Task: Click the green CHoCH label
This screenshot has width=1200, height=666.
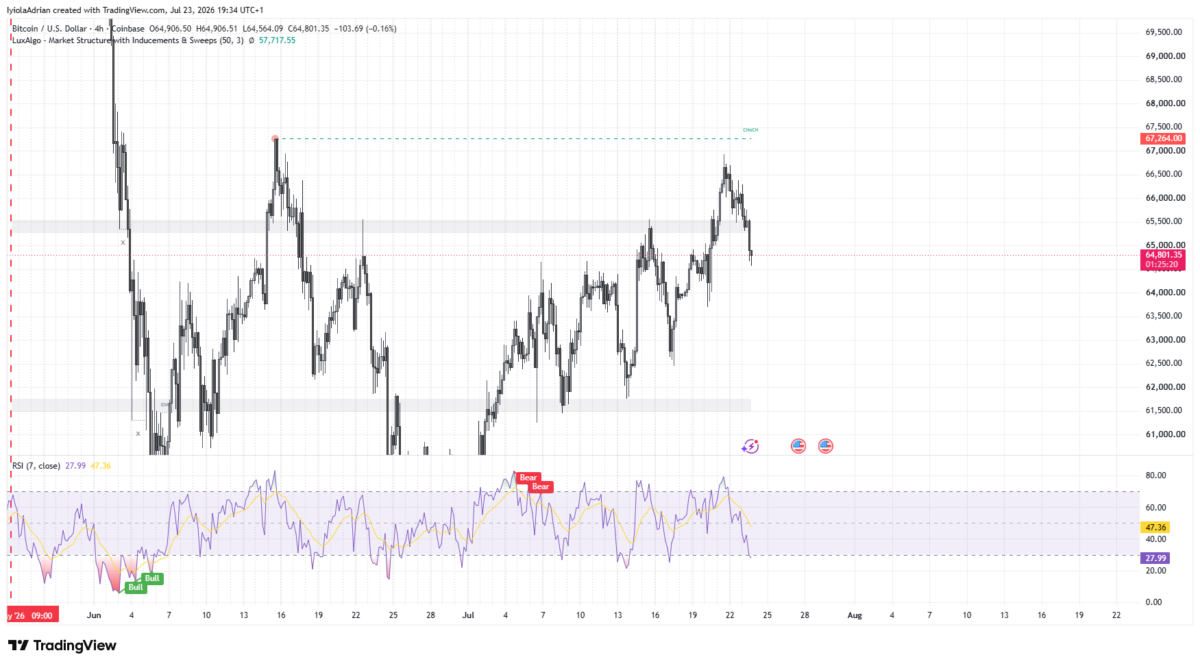Action: (751, 130)
